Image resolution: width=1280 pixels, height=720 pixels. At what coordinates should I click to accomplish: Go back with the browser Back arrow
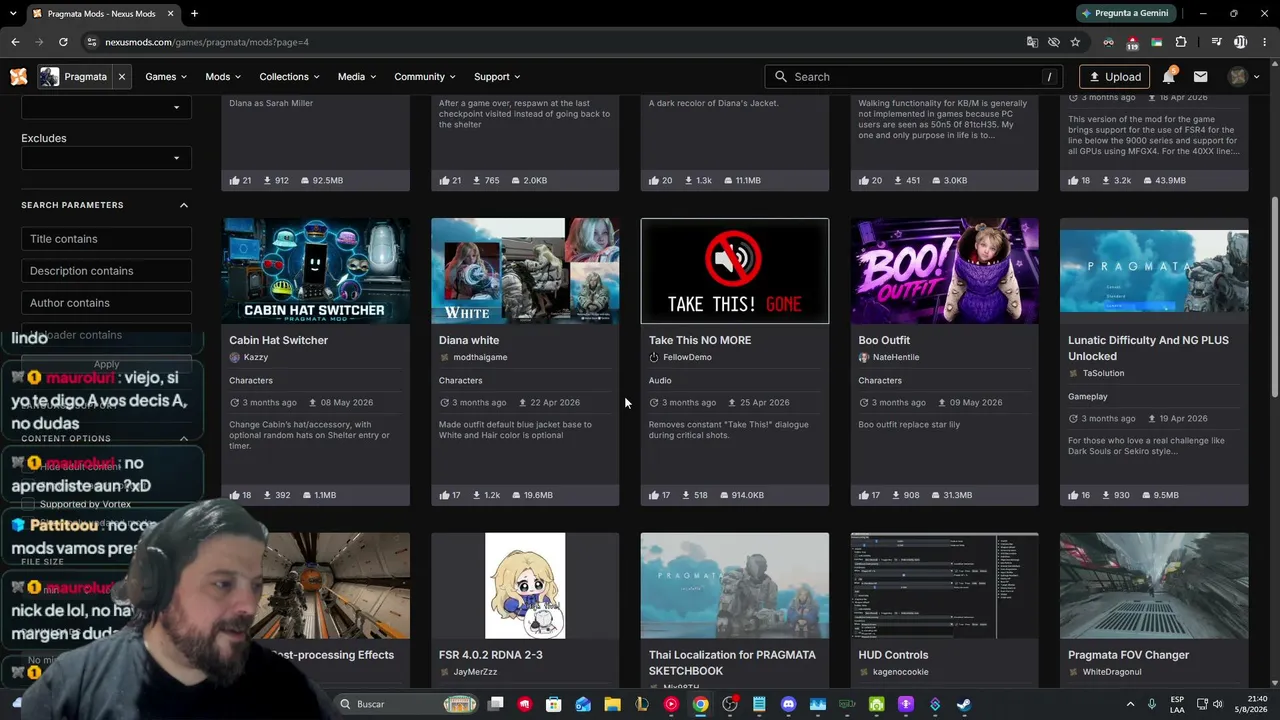(15, 42)
